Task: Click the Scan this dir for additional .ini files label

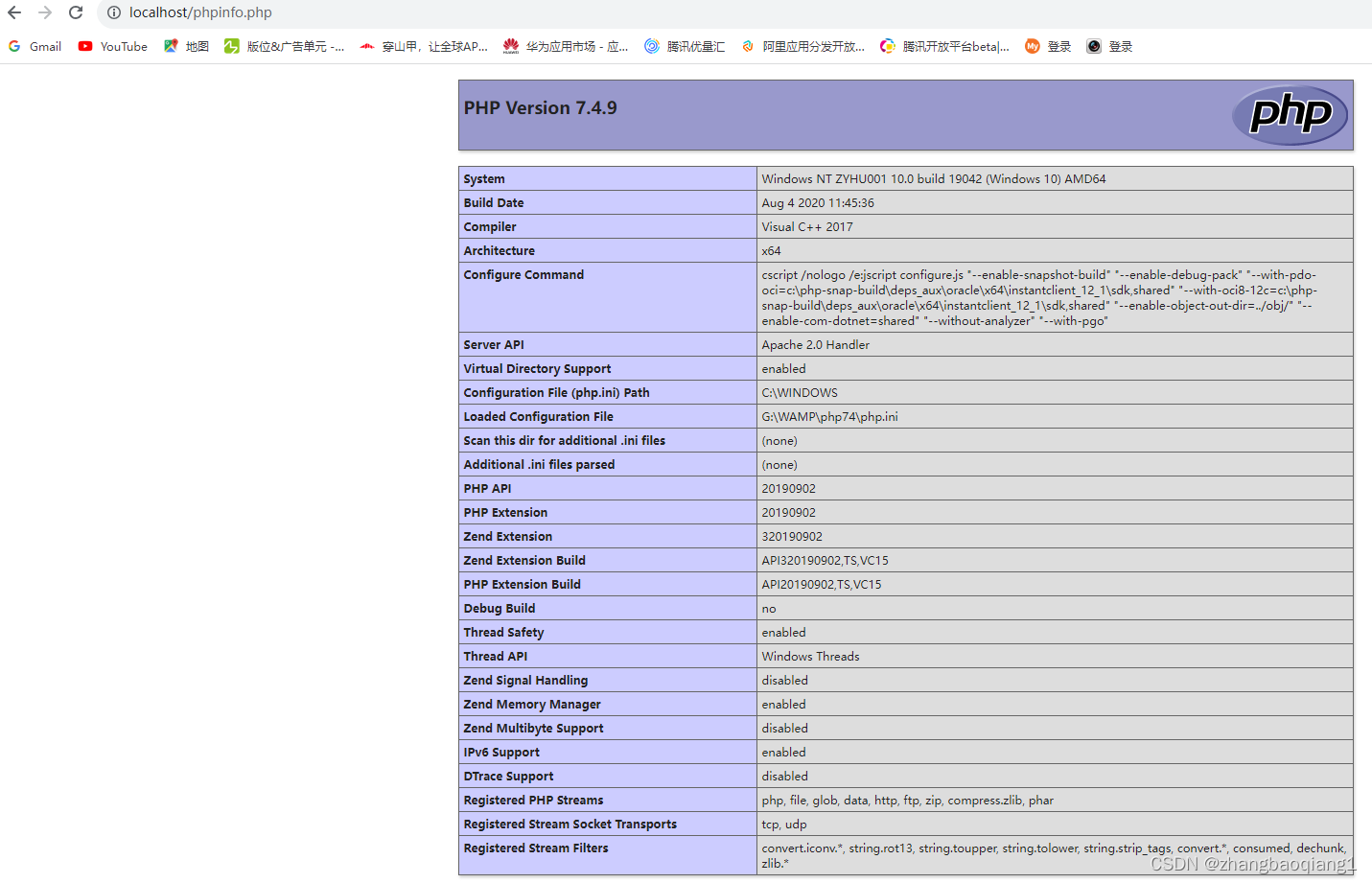Action: [x=564, y=441]
